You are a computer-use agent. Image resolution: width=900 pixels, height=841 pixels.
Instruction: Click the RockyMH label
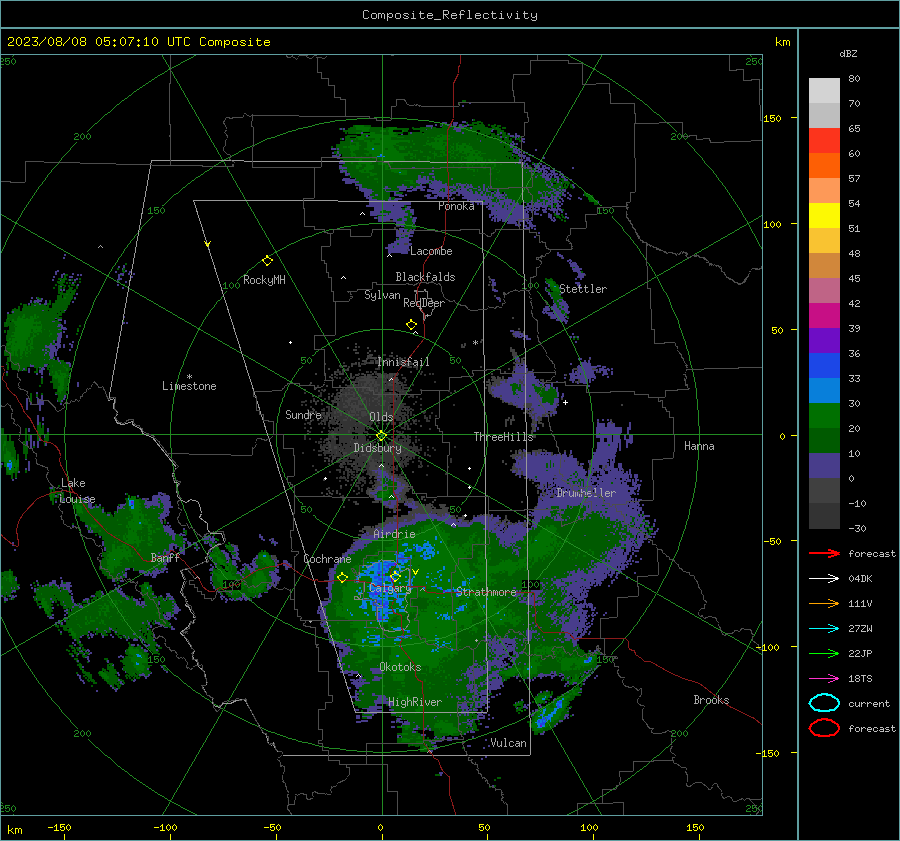pyautogui.click(x=264, y=280)
